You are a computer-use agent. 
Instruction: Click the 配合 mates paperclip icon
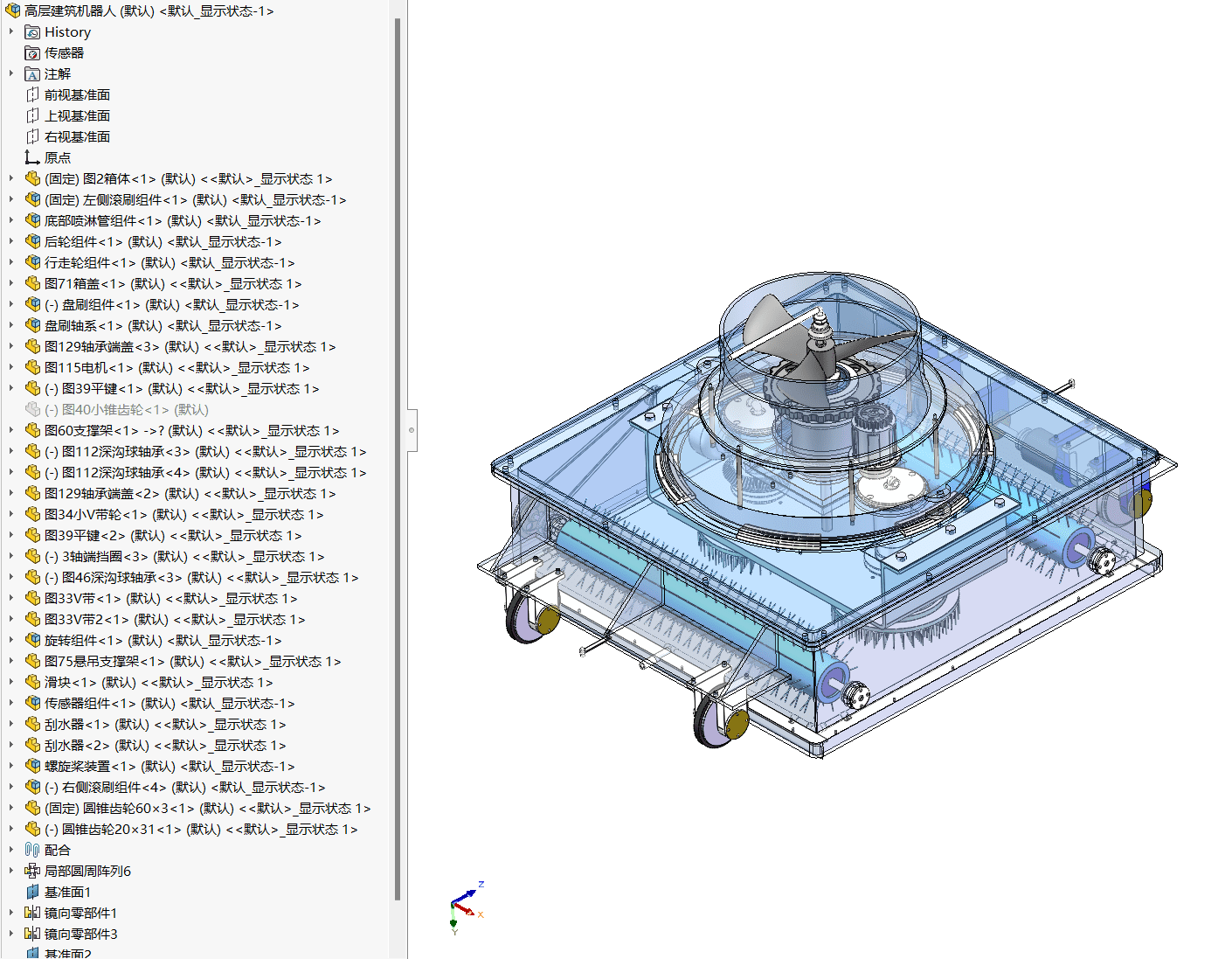32,851
